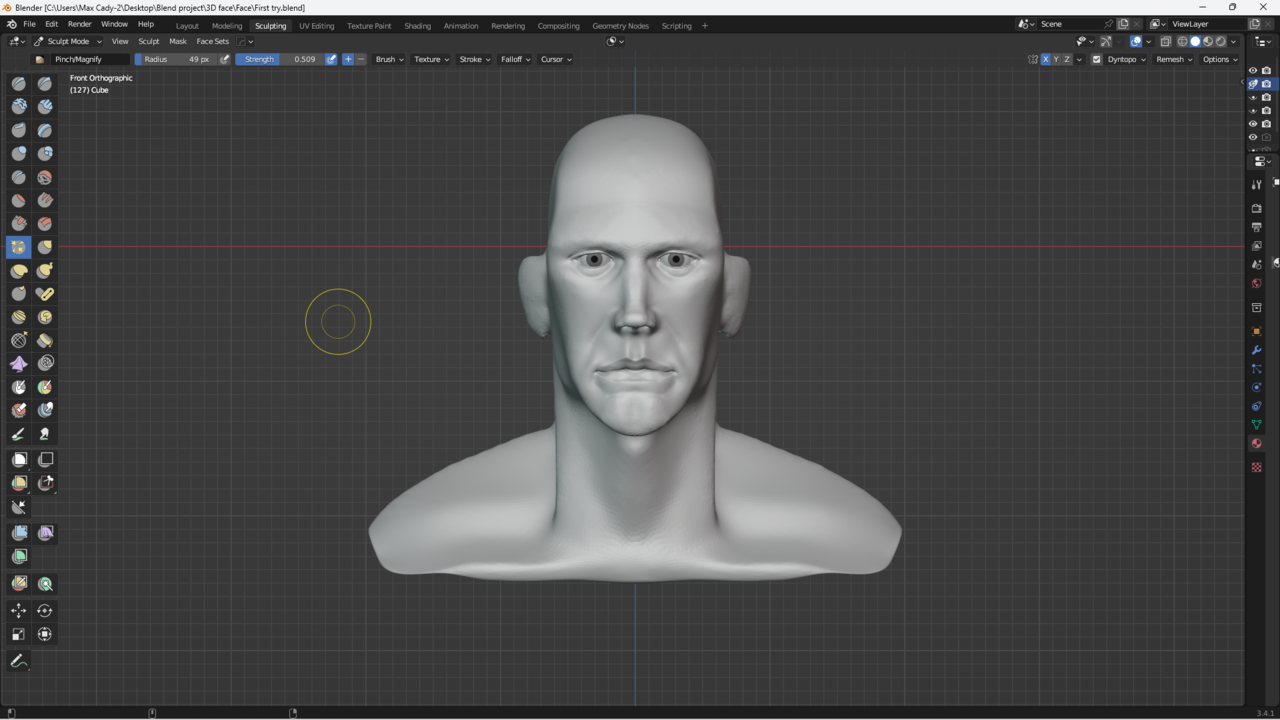Viewport: 1280px width, 720px height.
Task: Select the Line Project tool
Action: click(x=19, y=507)
